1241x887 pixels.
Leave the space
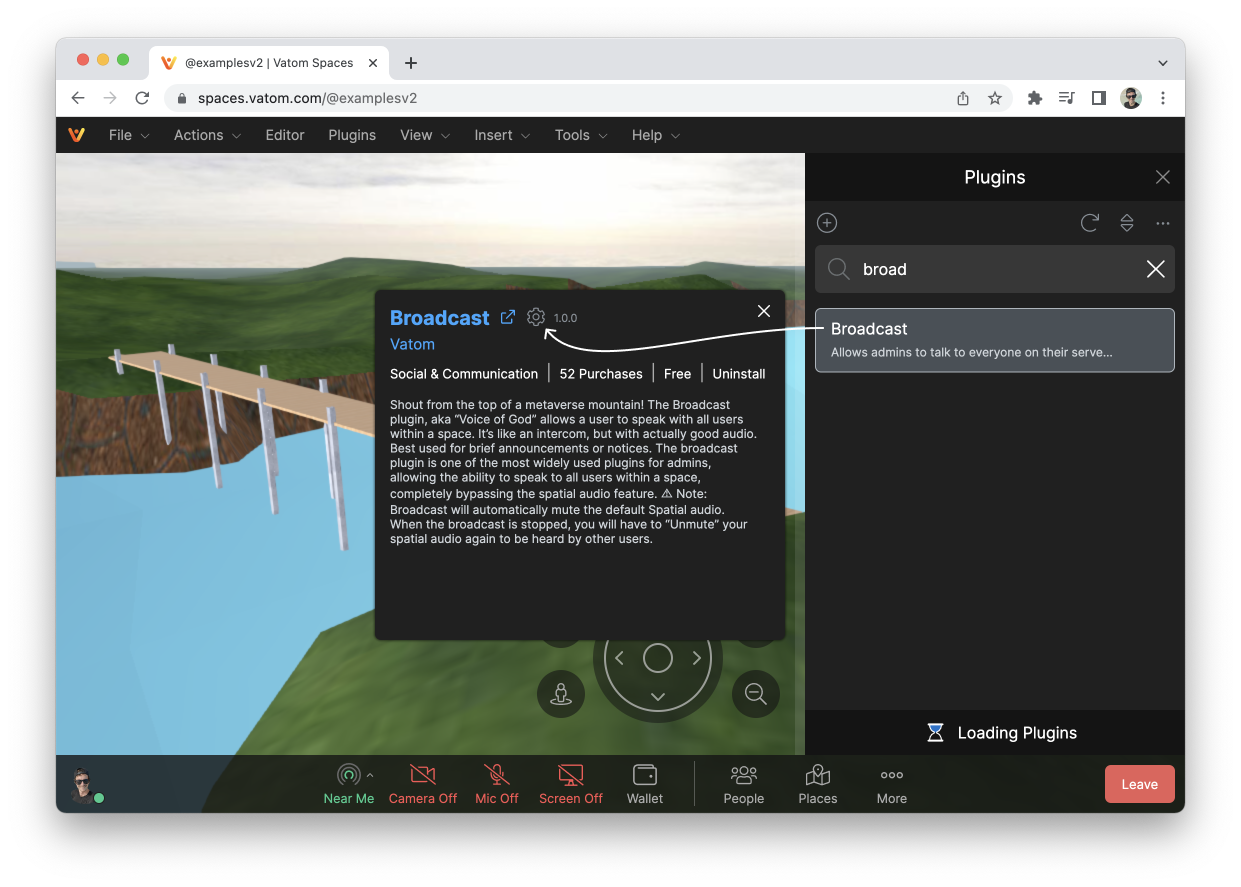[1140, 784]
